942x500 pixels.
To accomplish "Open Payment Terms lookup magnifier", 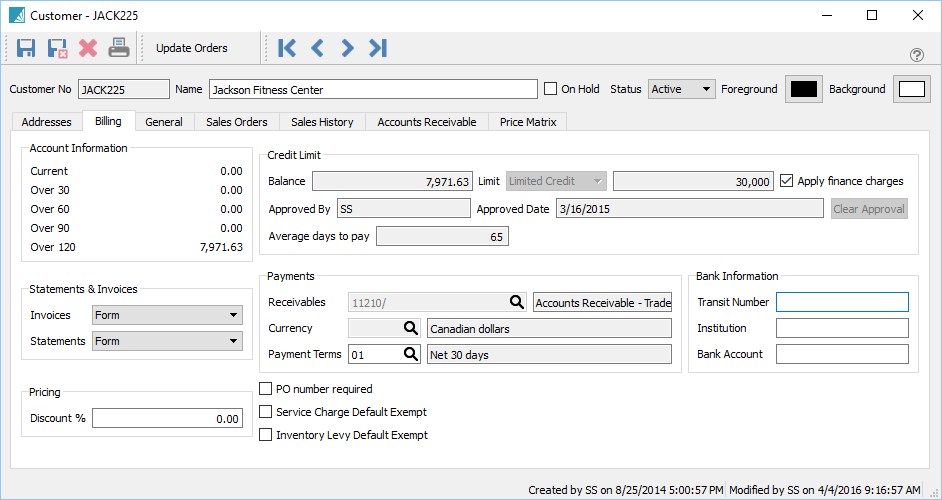I will coord(410,354).
